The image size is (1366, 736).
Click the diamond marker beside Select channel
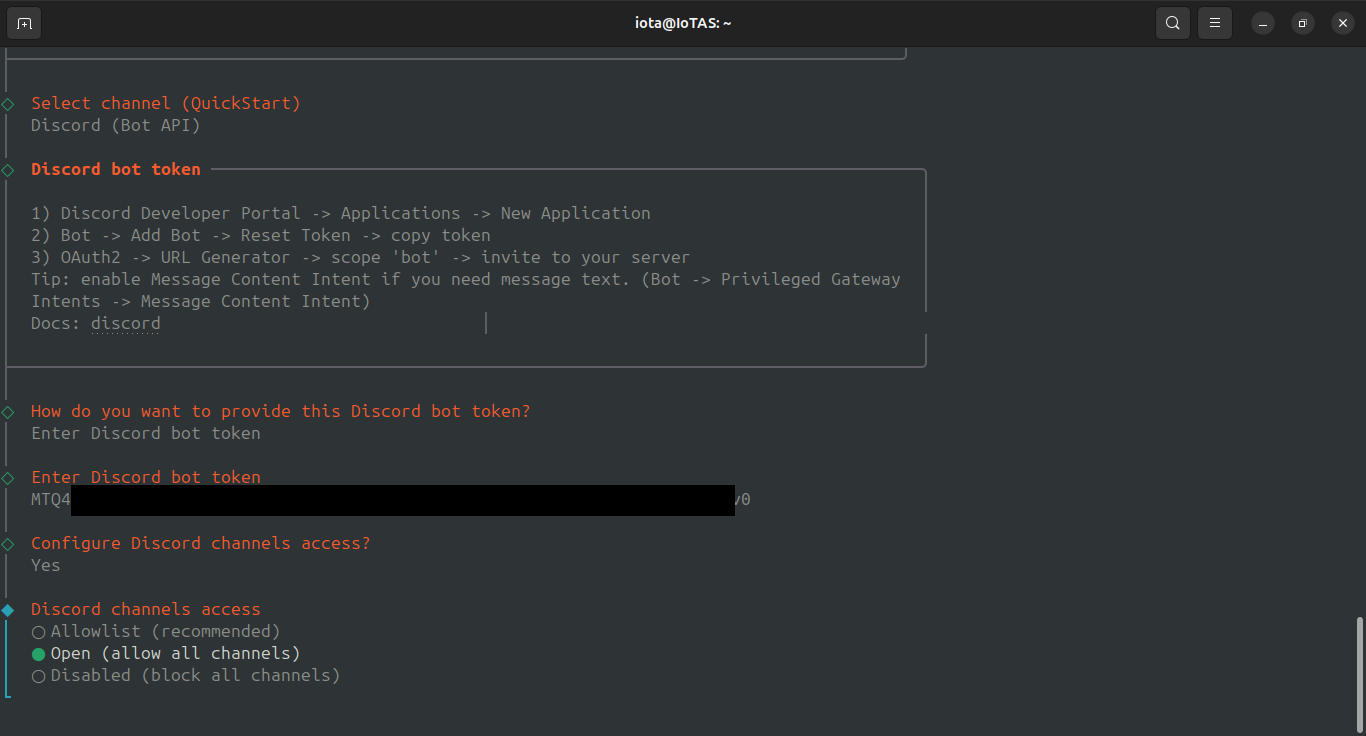pyautogui.click(x=7, y=103)
